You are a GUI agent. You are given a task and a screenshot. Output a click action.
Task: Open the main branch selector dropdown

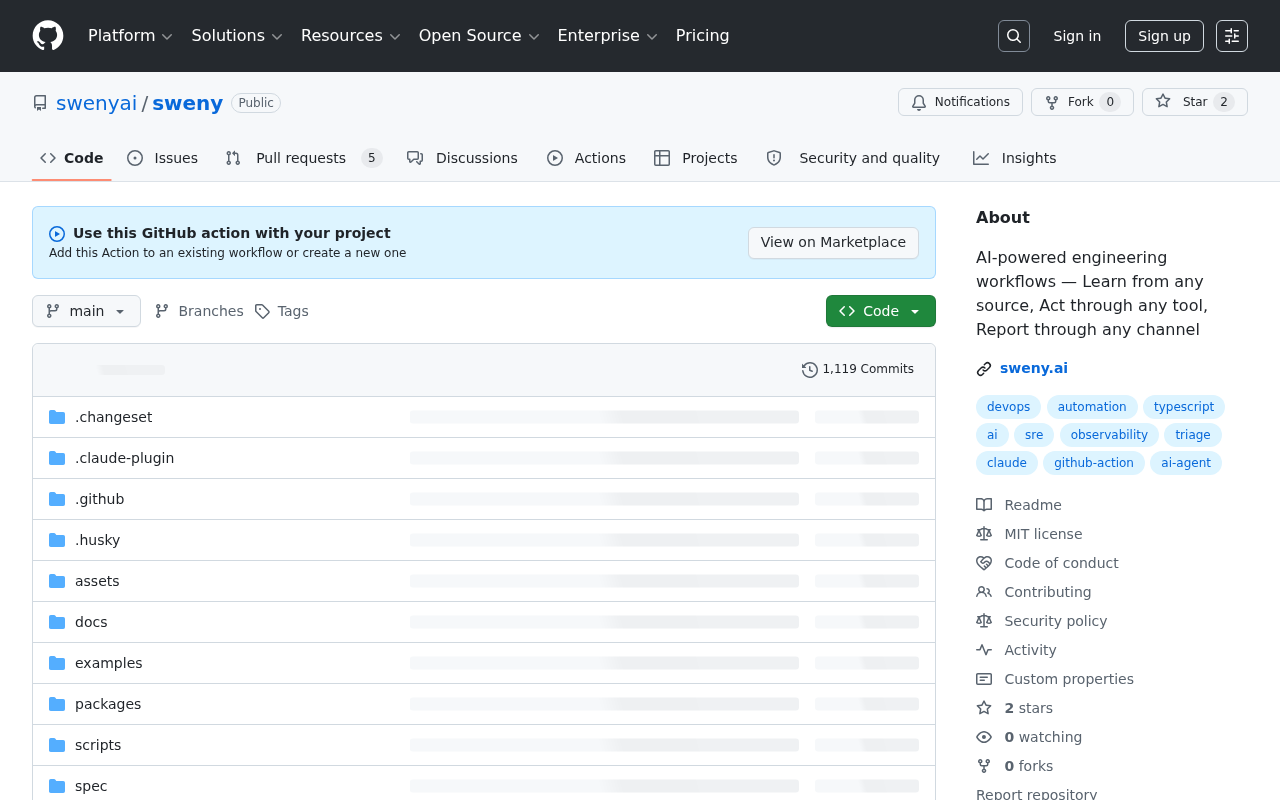[x=86, y=311]
